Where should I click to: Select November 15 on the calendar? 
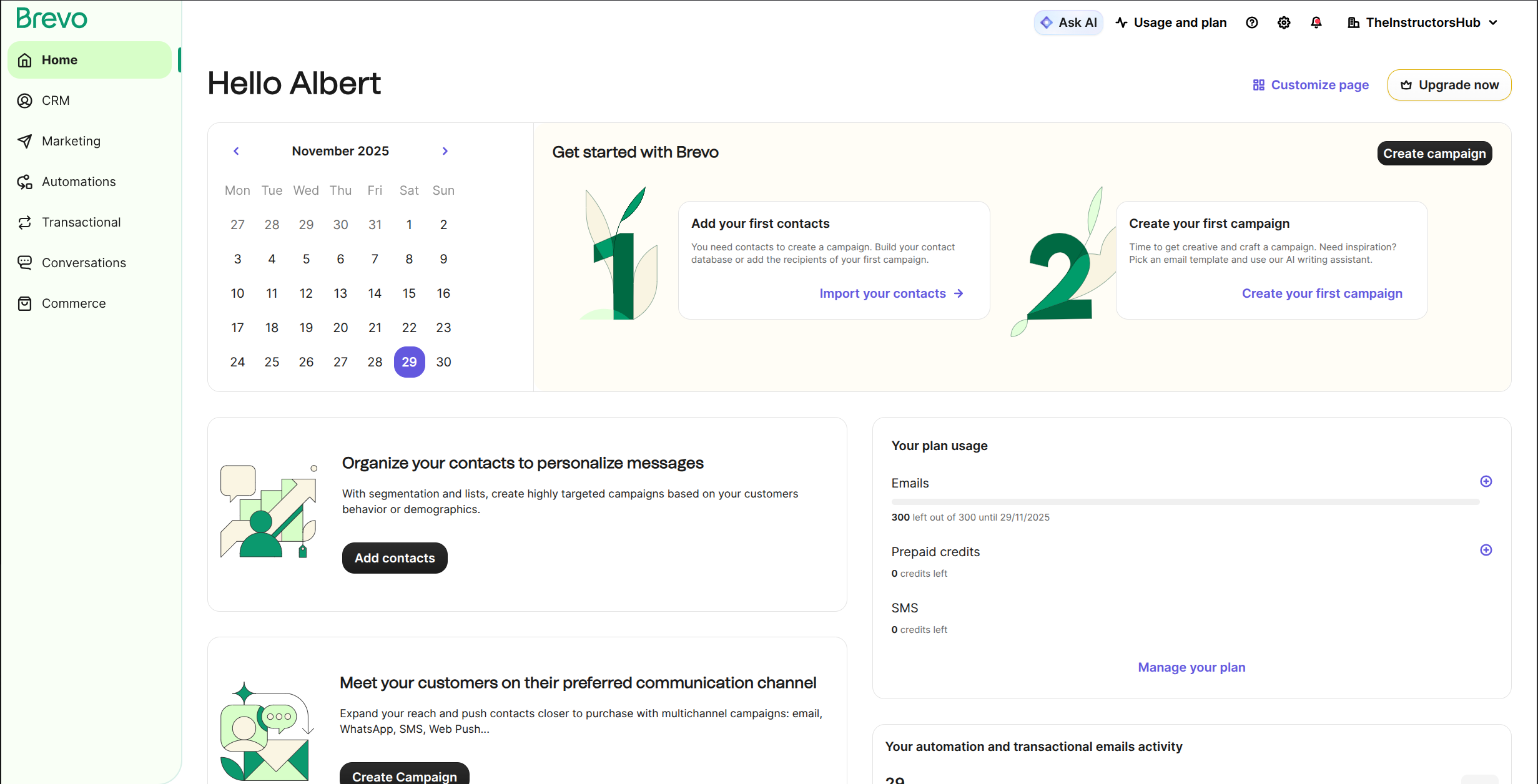[x=409, y=293]
